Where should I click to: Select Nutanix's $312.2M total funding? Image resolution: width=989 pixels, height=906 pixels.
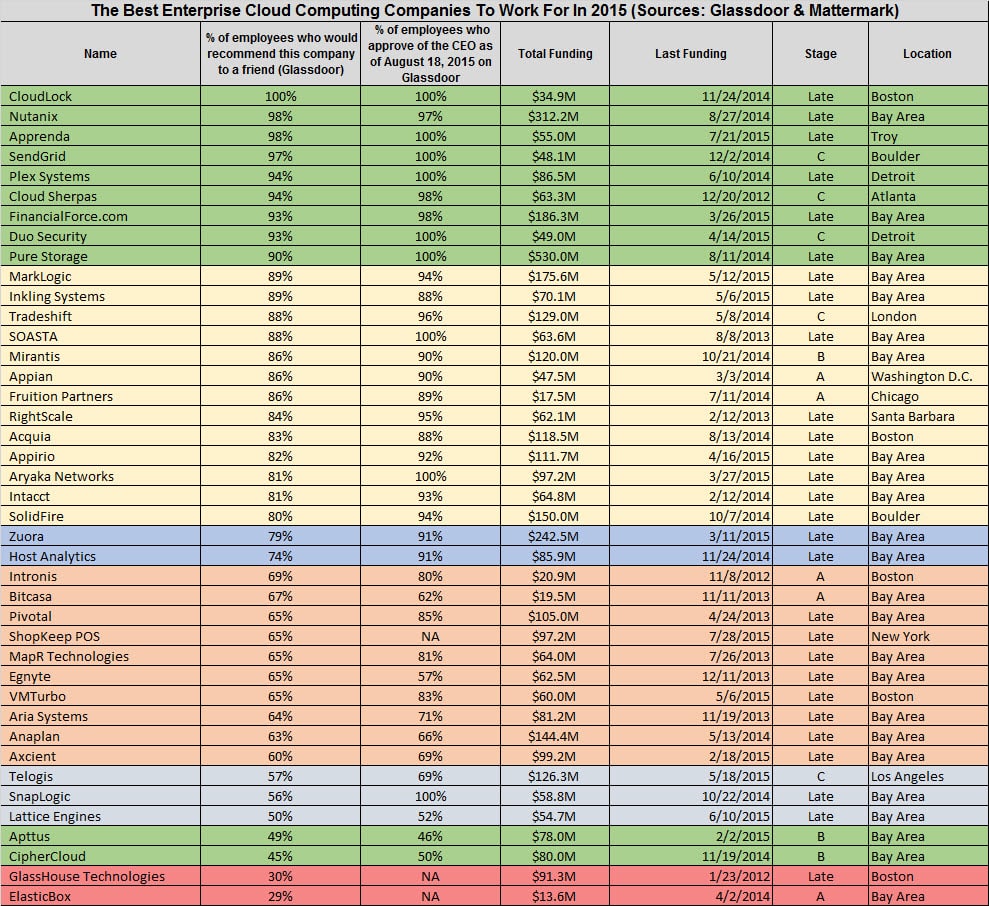point(554,117)
